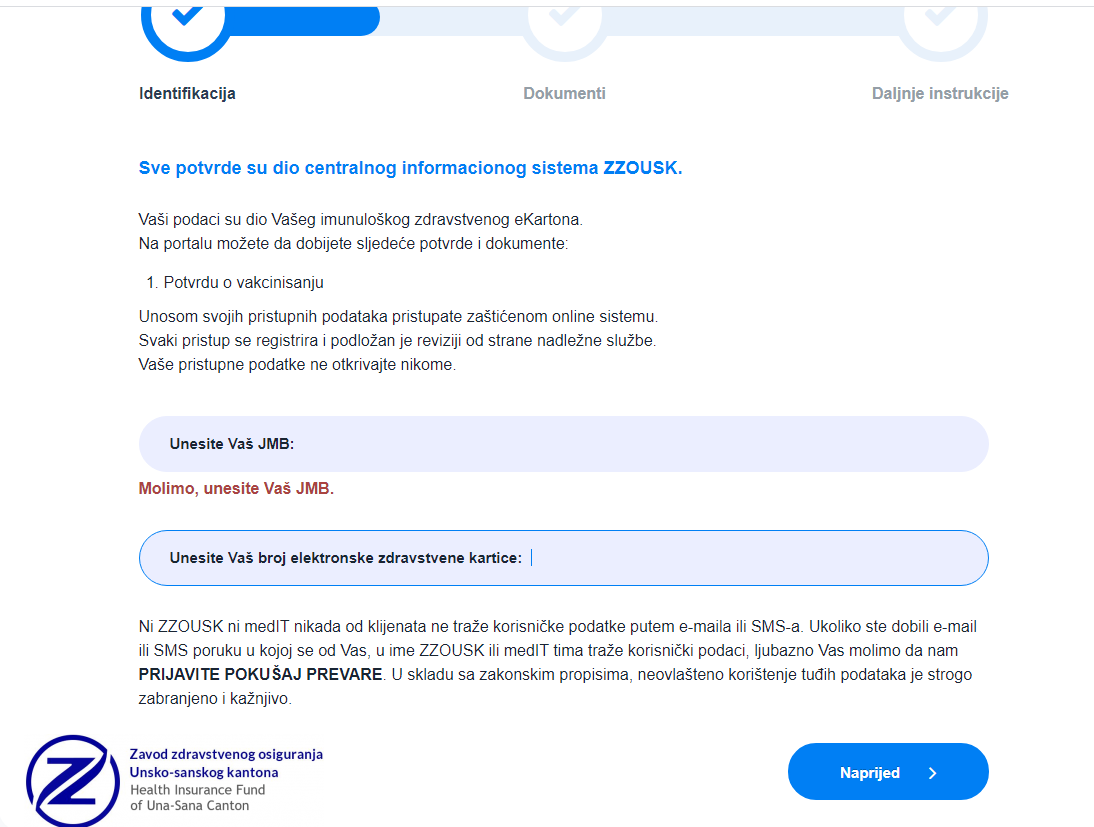Click the Daljnje instrukcije step checkmark circle
This screenshot has width=1094, height=827.
(941, 17)
